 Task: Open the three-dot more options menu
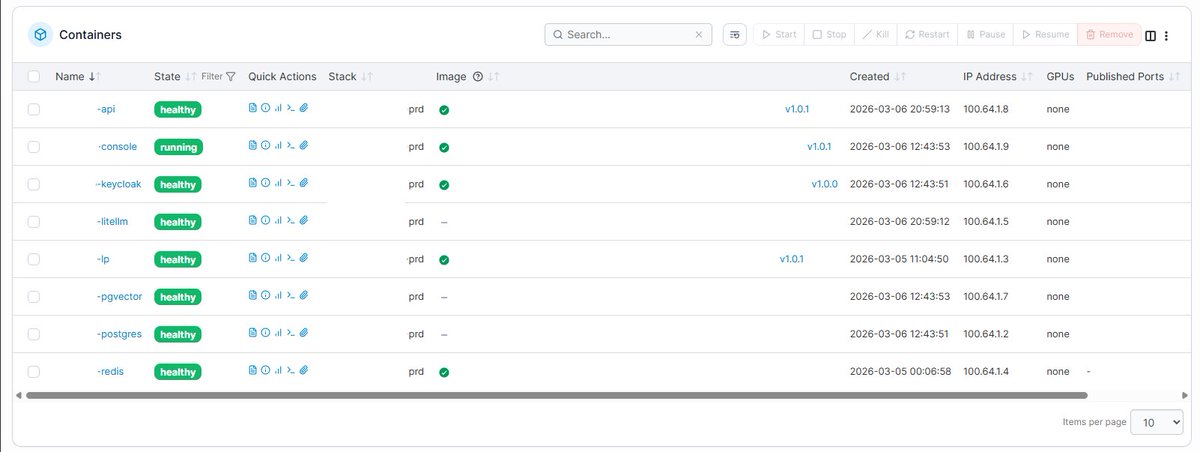point(1166,35)
